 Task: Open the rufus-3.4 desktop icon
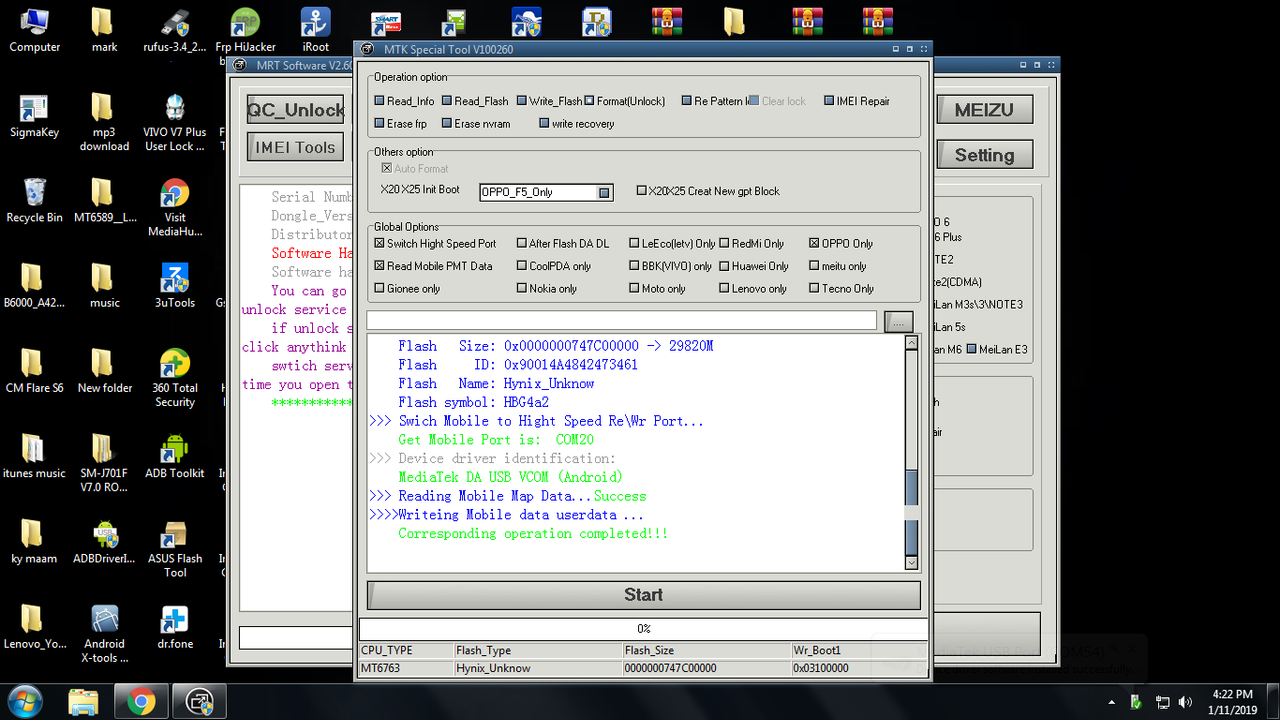174,30
